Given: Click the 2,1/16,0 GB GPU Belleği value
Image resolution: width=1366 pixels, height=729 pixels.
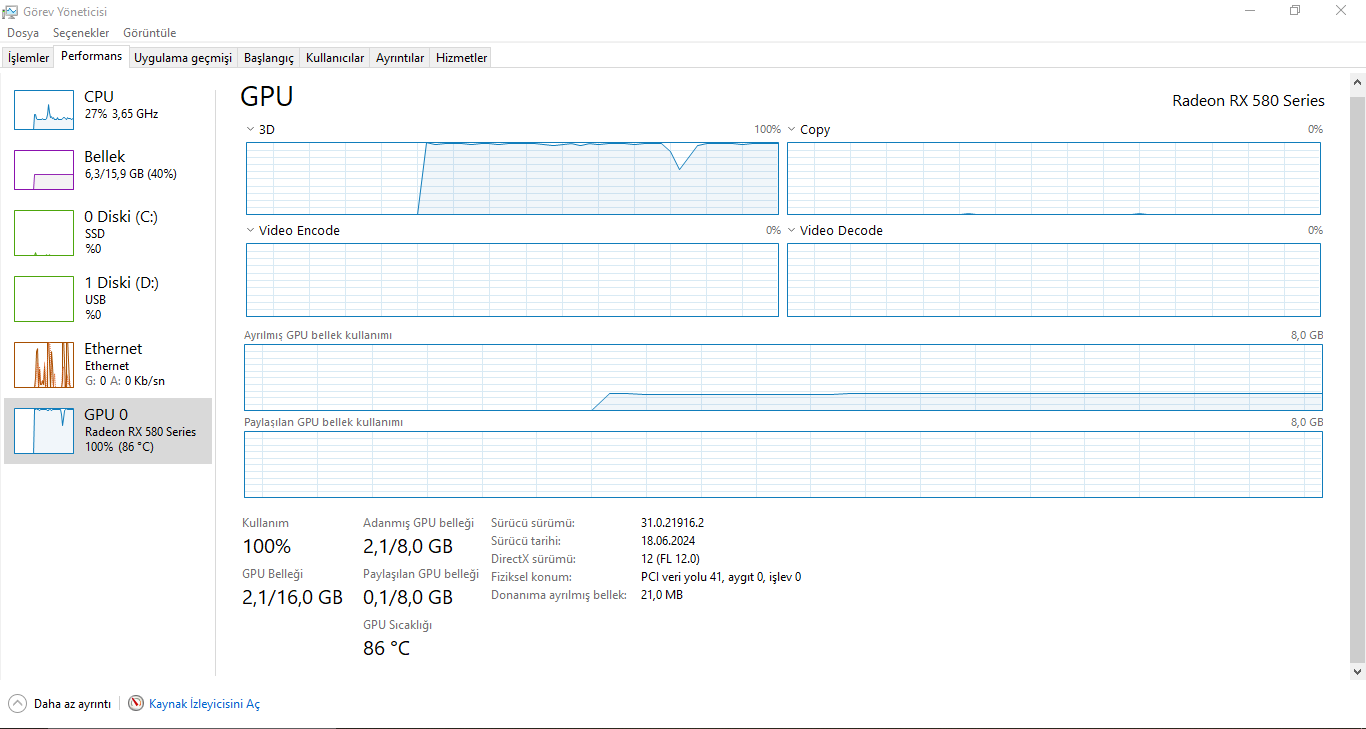Looking at the screenshot, I should coord(293,597).
